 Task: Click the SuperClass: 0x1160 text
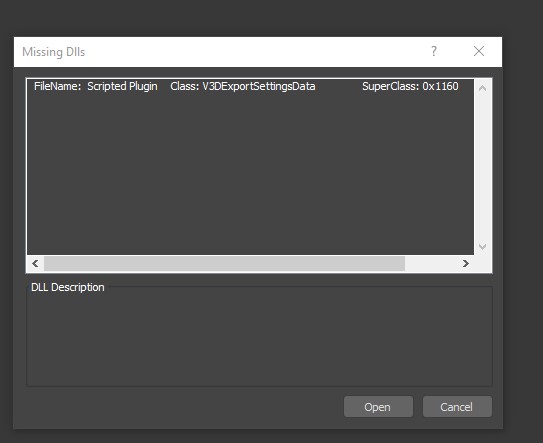click(410, 86)
